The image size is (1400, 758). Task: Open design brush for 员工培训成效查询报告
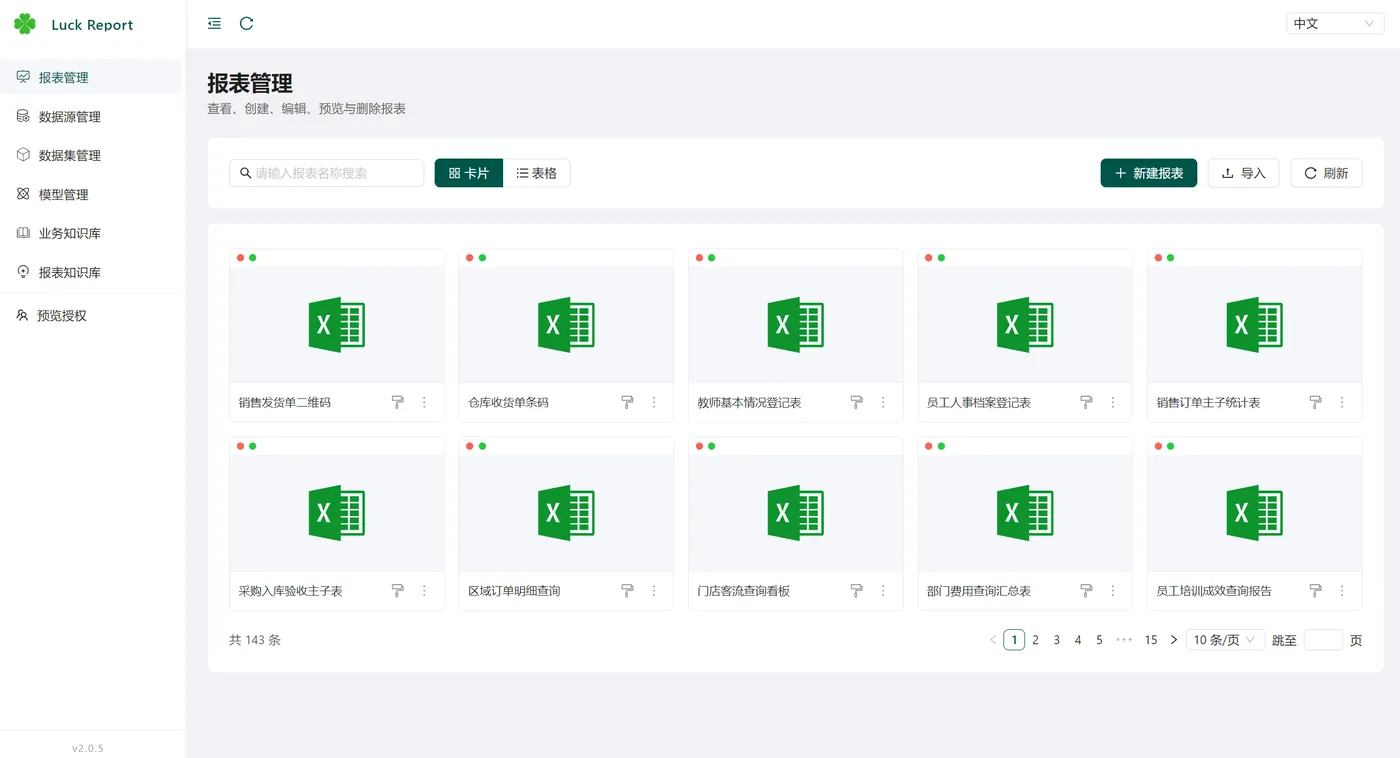point(1316,591)
